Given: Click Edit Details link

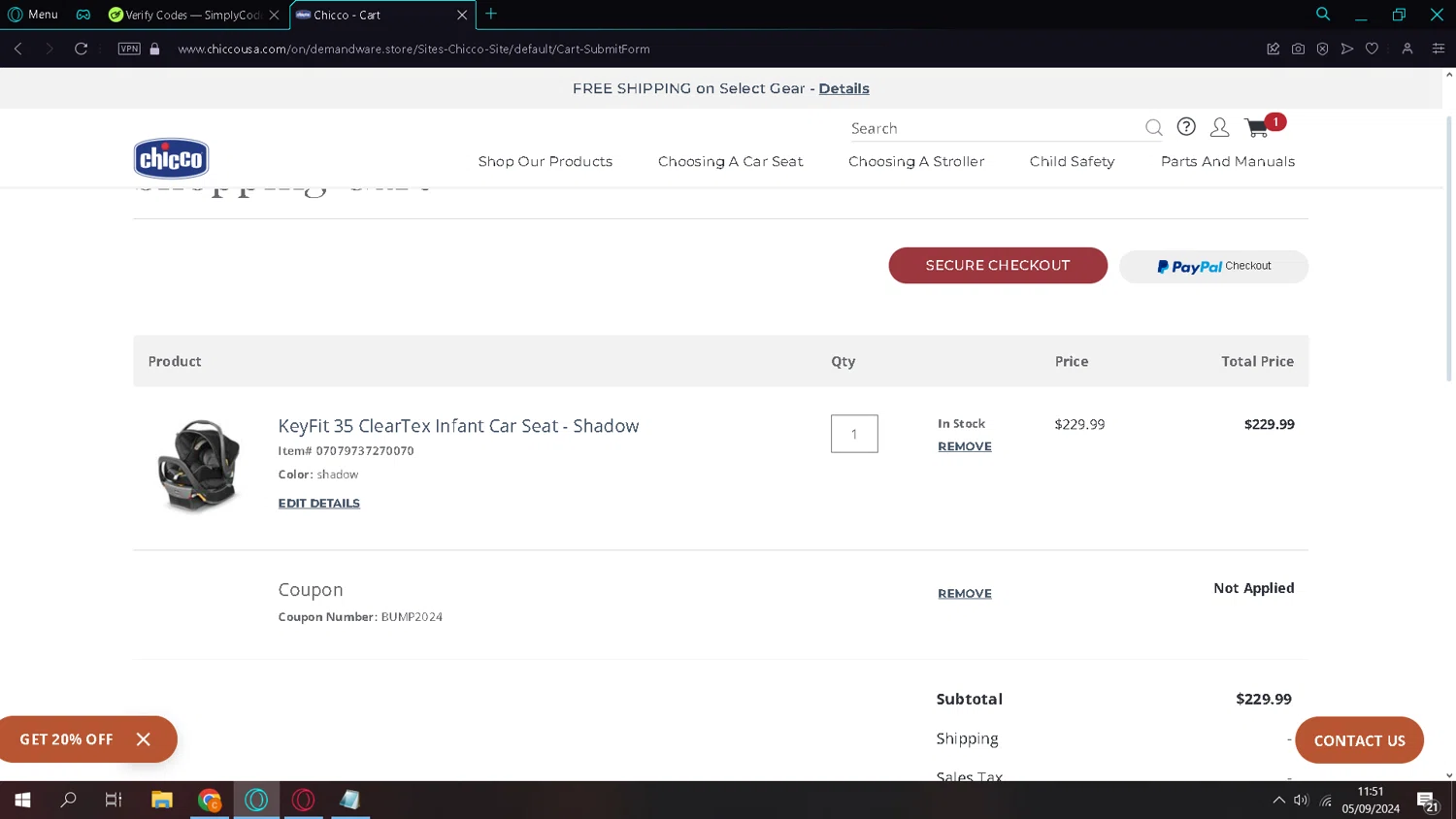Looking at the screenshot, I should [318, 503].
